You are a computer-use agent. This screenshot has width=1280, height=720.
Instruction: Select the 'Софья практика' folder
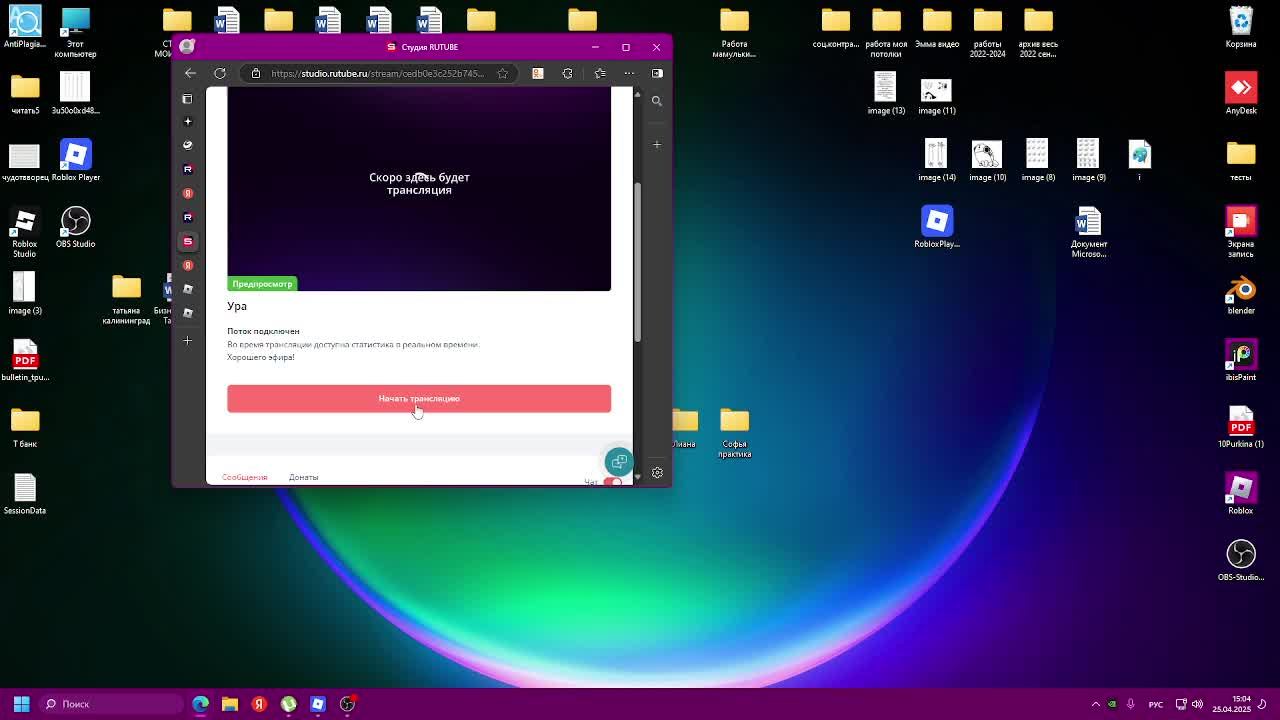735,433
